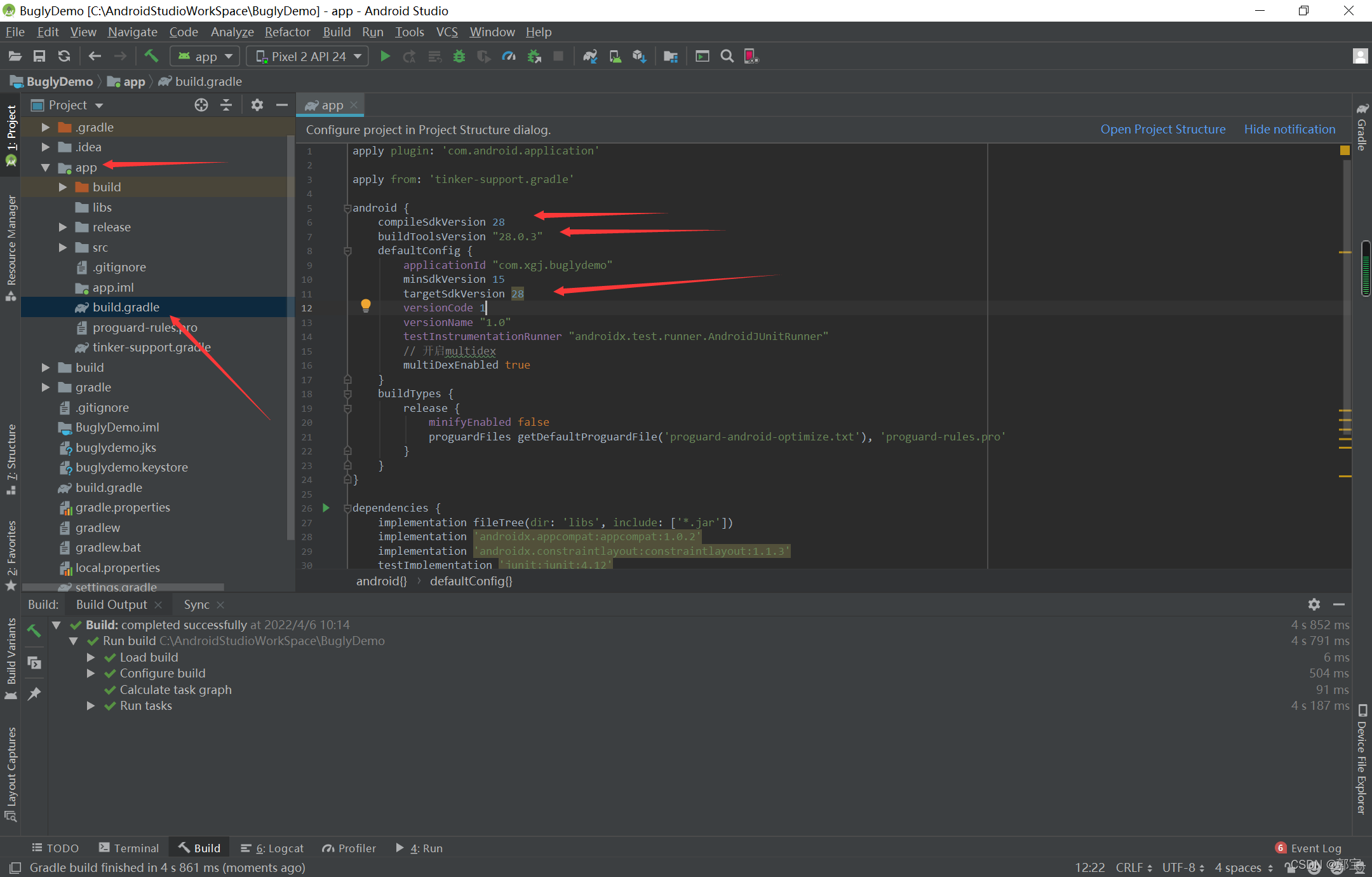
Task: Collapse the Run build node in Build Output
Action: point(74,641)
